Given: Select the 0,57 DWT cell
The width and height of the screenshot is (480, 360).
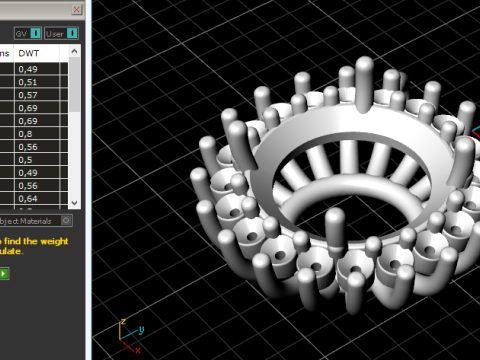Looking at the screenshot, I should point(37,95).
